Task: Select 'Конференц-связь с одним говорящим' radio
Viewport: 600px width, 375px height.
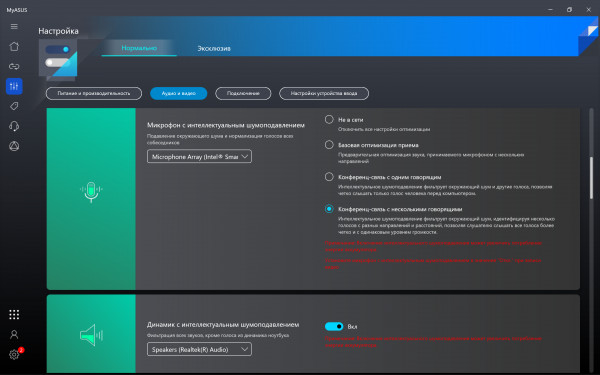Action: tap(329, 177)
